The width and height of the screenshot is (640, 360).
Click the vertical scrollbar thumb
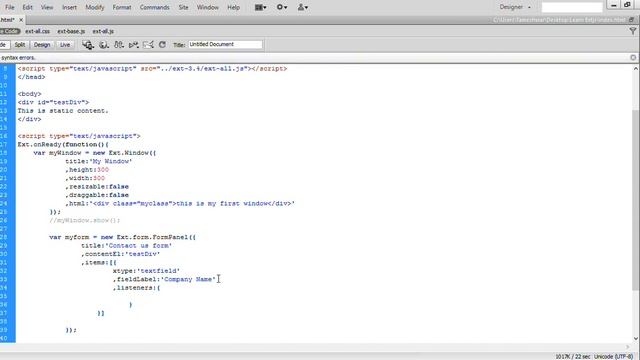point(636,200)
